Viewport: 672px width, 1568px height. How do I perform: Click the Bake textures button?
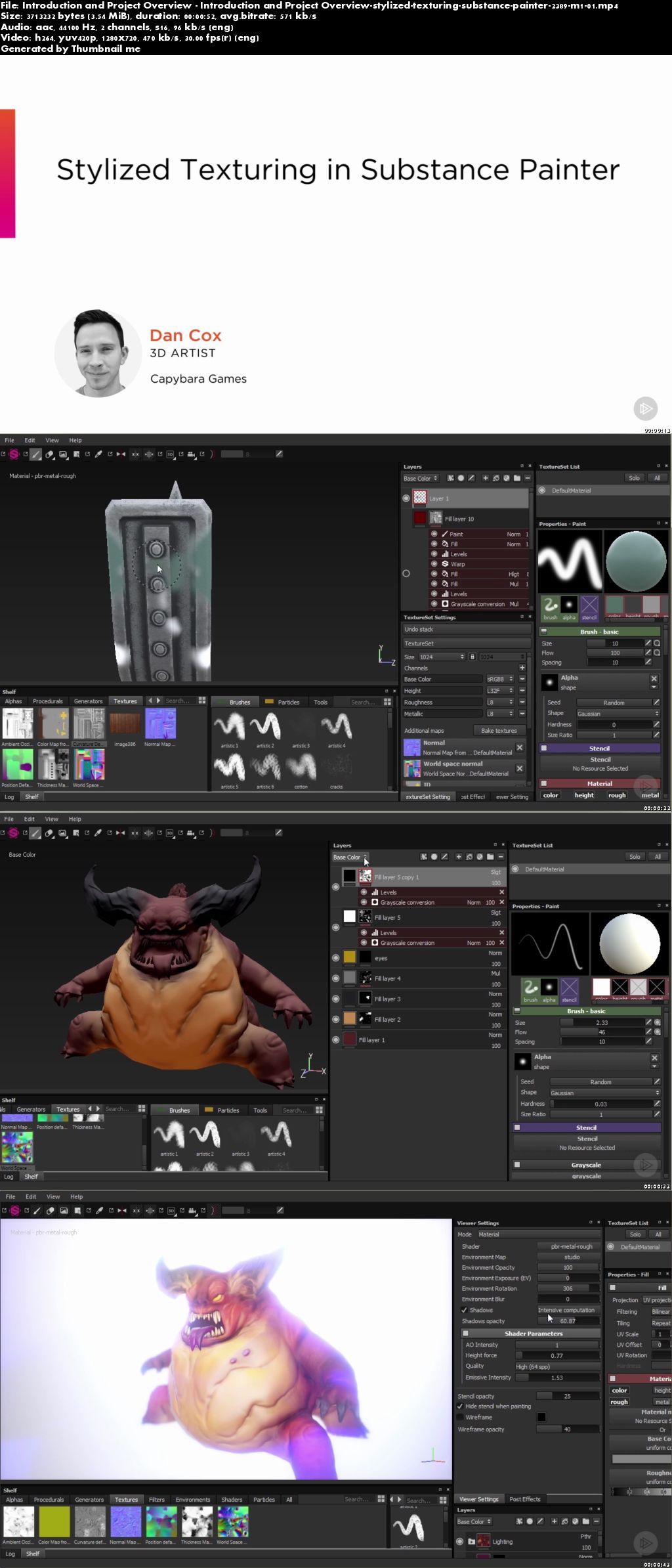tap(499, 730)
